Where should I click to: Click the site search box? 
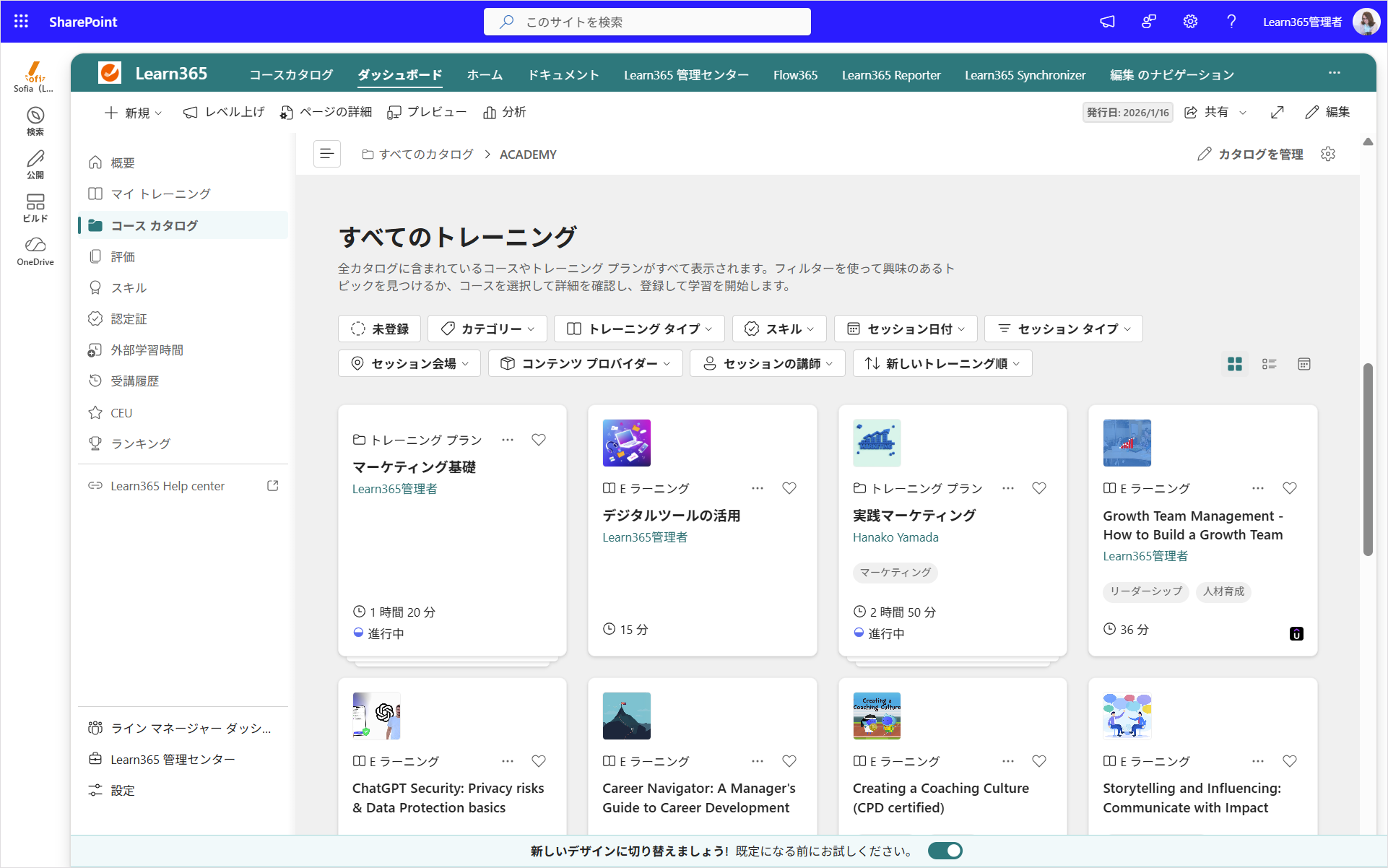647,22
